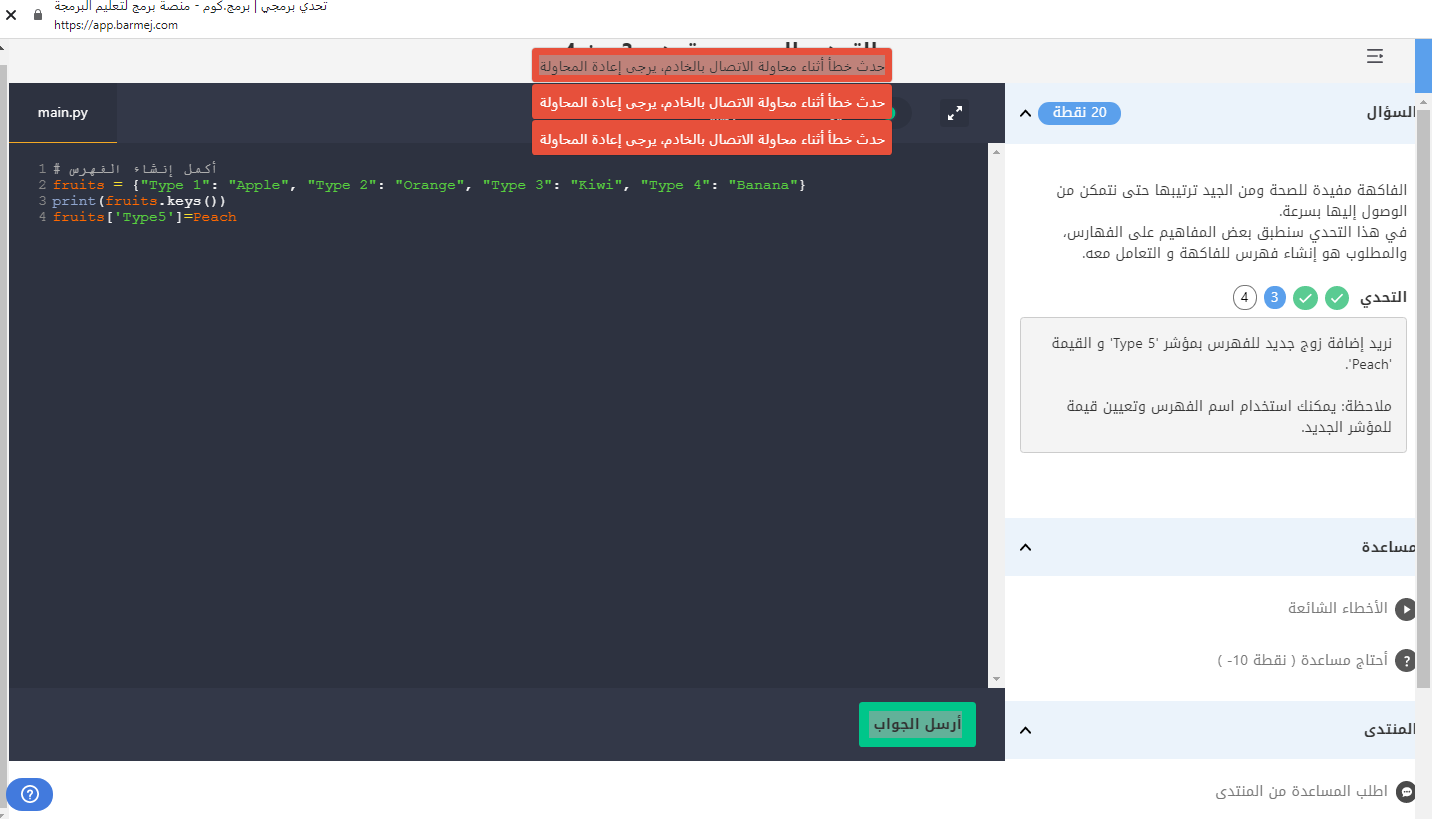Screen dimensions: 1432x819
Task: Open the hamburger menu in the header
Action: [1375, 56]
